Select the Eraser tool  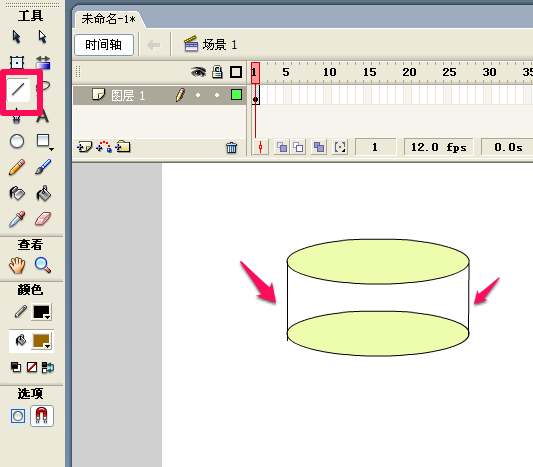point(43,219)
